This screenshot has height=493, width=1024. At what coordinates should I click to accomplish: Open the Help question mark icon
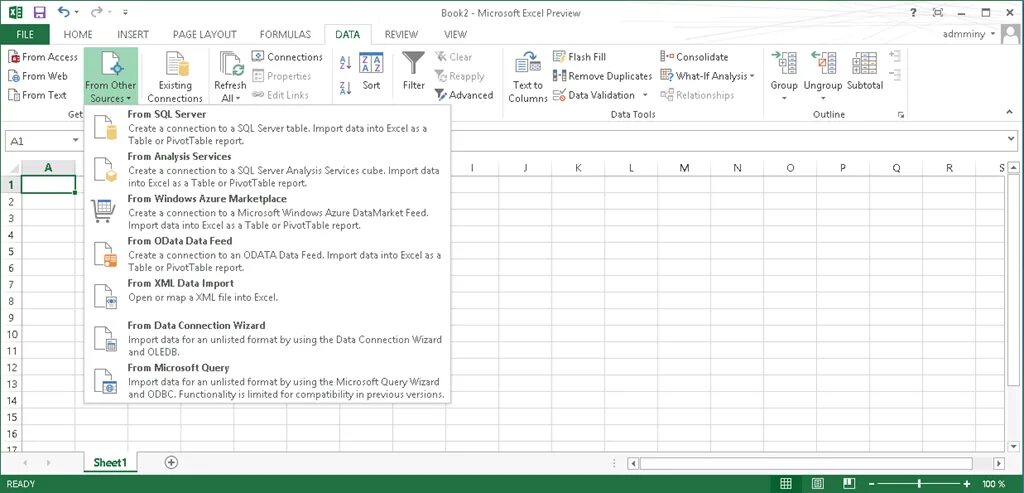(913, 12)
